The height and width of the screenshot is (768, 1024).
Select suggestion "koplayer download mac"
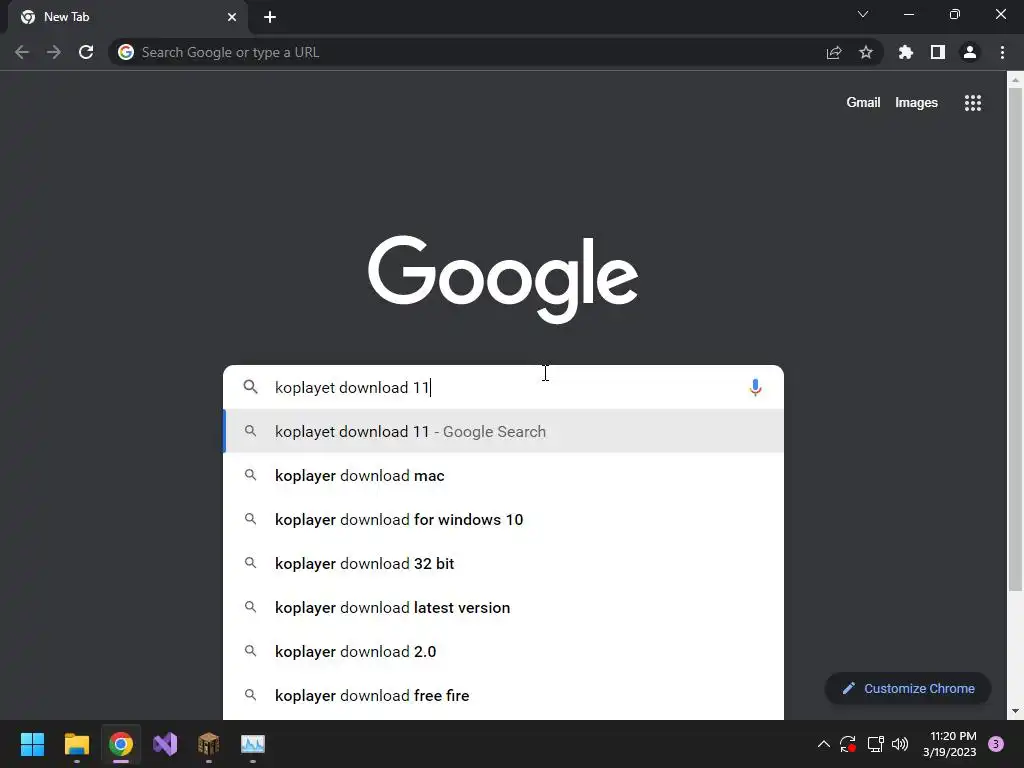pyautogui.click(x=504, y=475)
